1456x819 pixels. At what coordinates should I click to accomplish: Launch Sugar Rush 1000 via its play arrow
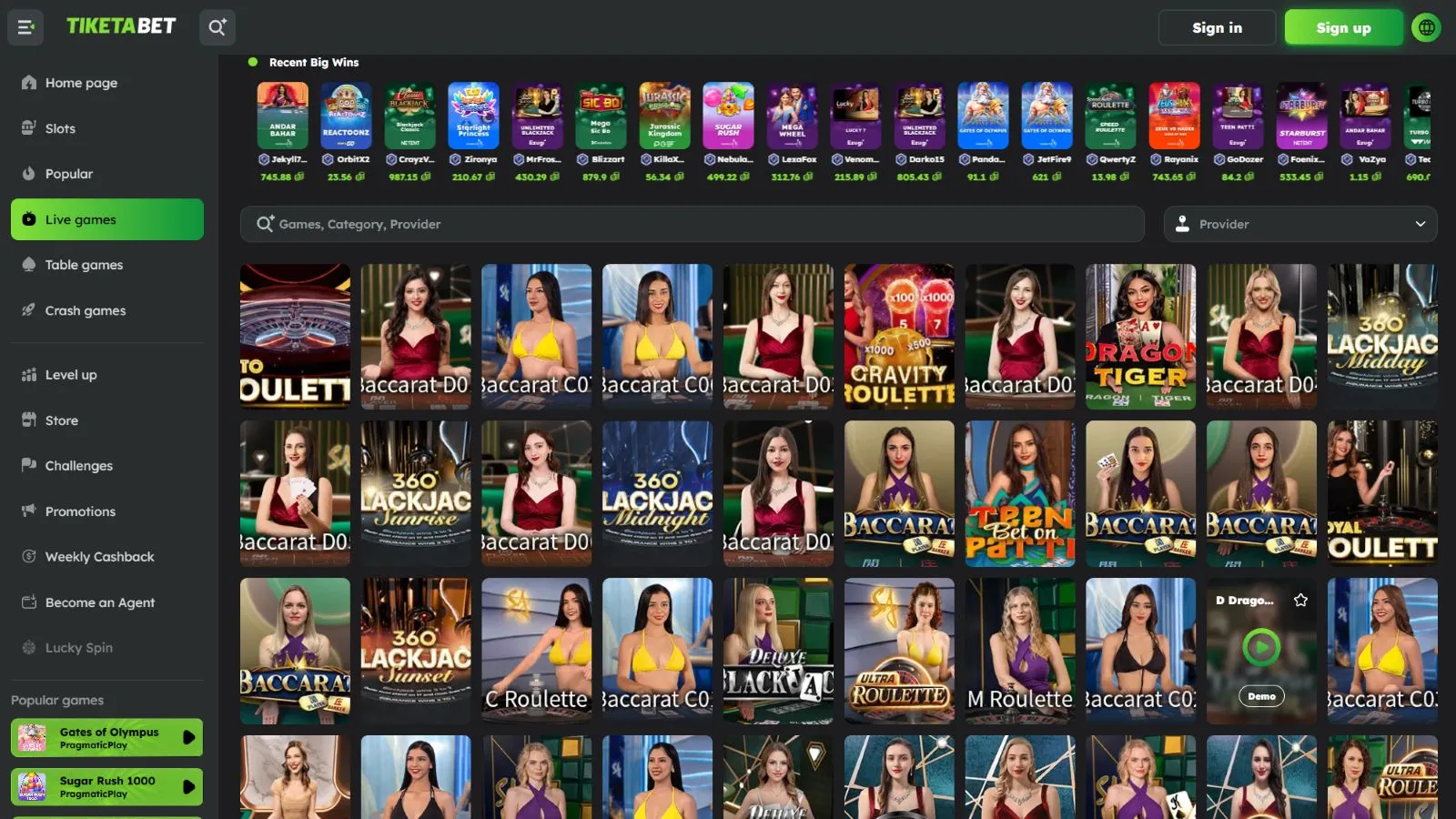[188, 786]
